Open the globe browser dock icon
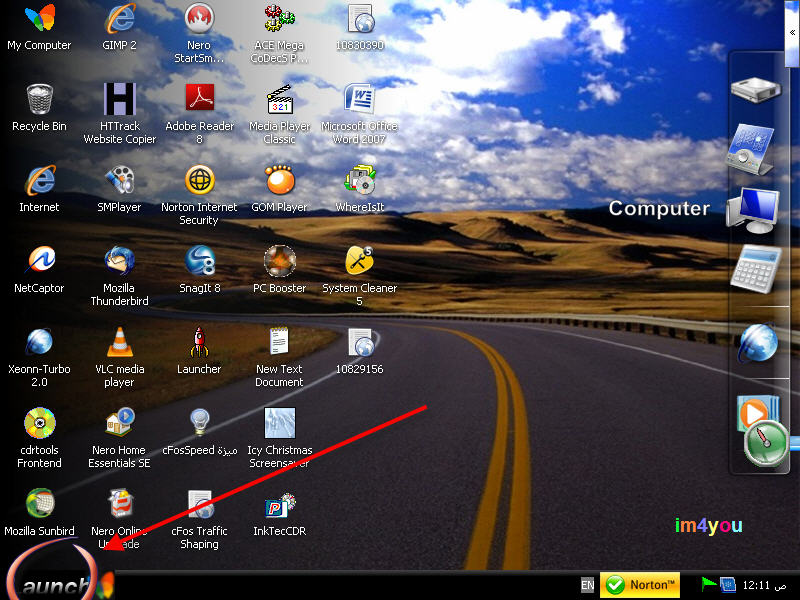Viewport: 800px width, 600px height. click(758, 343)
